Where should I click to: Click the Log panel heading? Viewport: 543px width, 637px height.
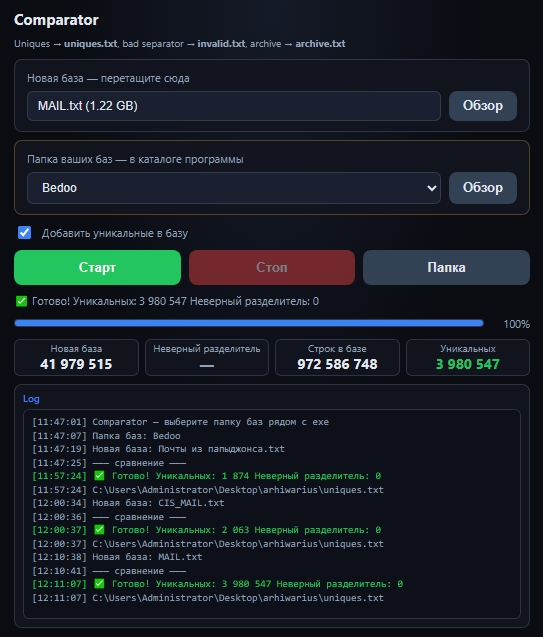31,399
